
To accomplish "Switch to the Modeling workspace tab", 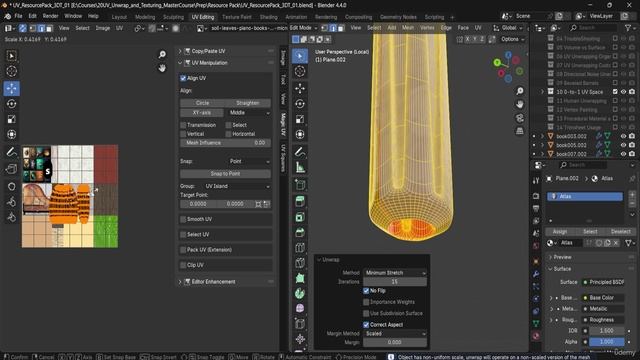I will [145, 17].
